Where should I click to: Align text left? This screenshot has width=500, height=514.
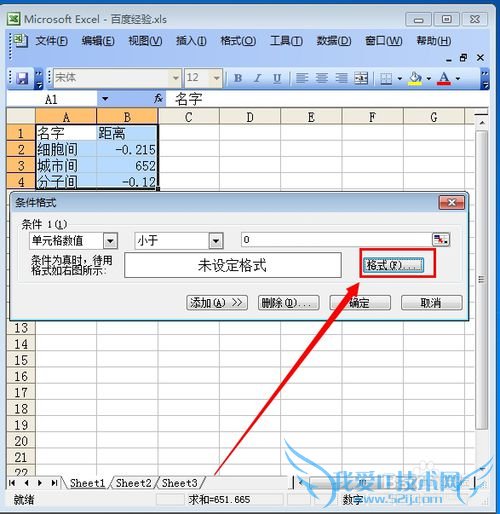click(302, 78)
